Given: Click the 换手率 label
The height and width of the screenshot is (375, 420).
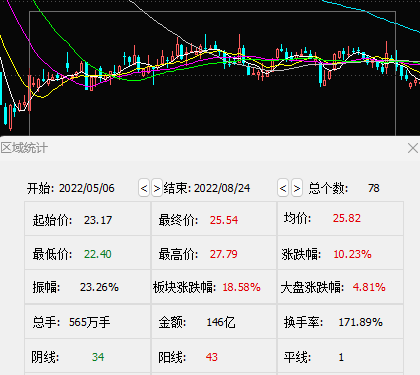Looking at the screenshot, I should coord(303,322).
